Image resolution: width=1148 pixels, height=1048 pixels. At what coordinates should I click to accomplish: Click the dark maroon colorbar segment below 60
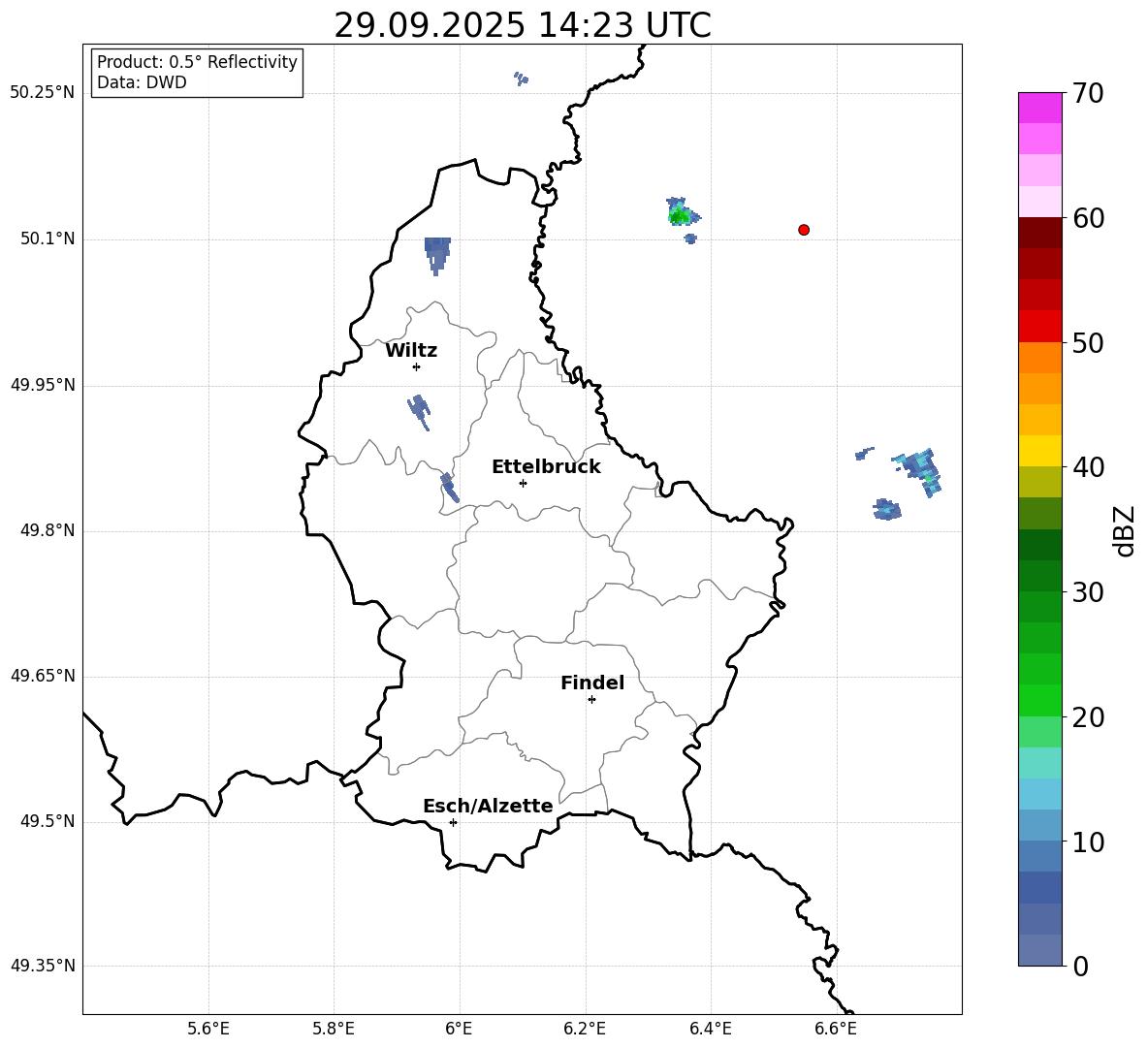(x=1039, y=233)
